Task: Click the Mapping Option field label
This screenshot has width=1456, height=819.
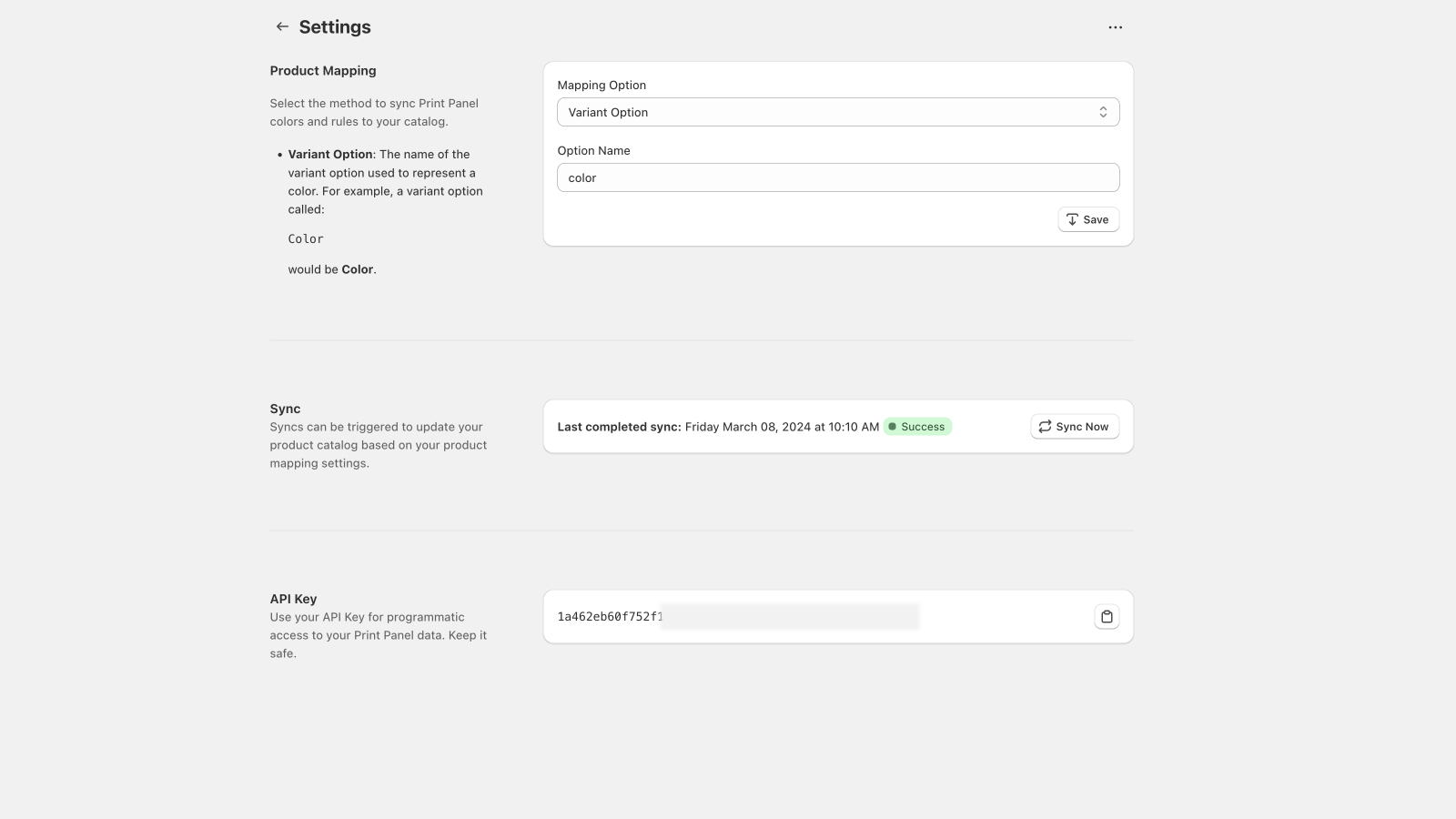Action: pos(602,86)
